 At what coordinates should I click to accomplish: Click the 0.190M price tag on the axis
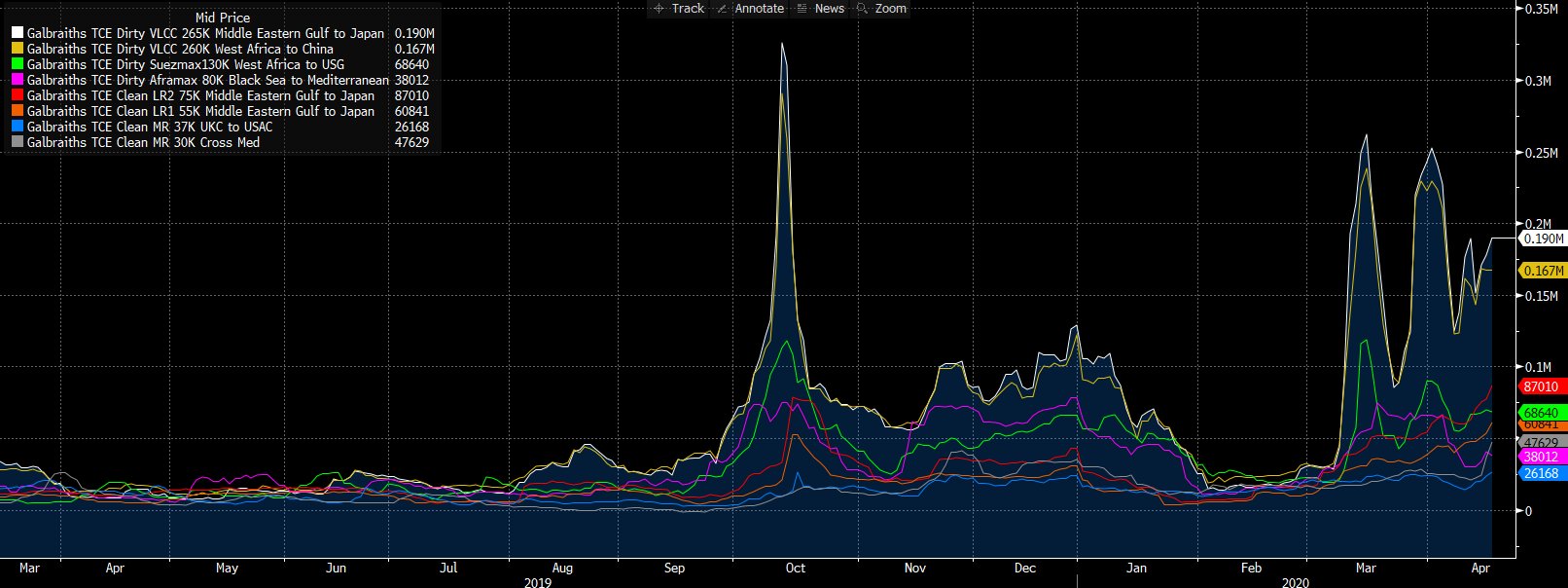click(x=1542, y=239)
